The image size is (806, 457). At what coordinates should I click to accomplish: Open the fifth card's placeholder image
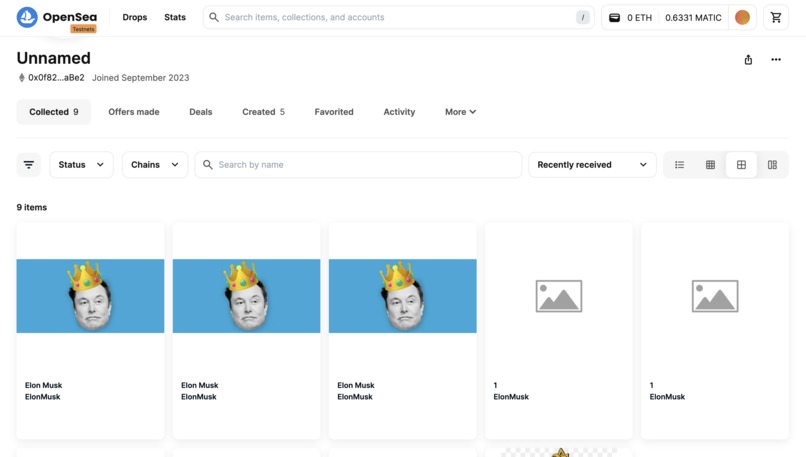coord(715,296)
